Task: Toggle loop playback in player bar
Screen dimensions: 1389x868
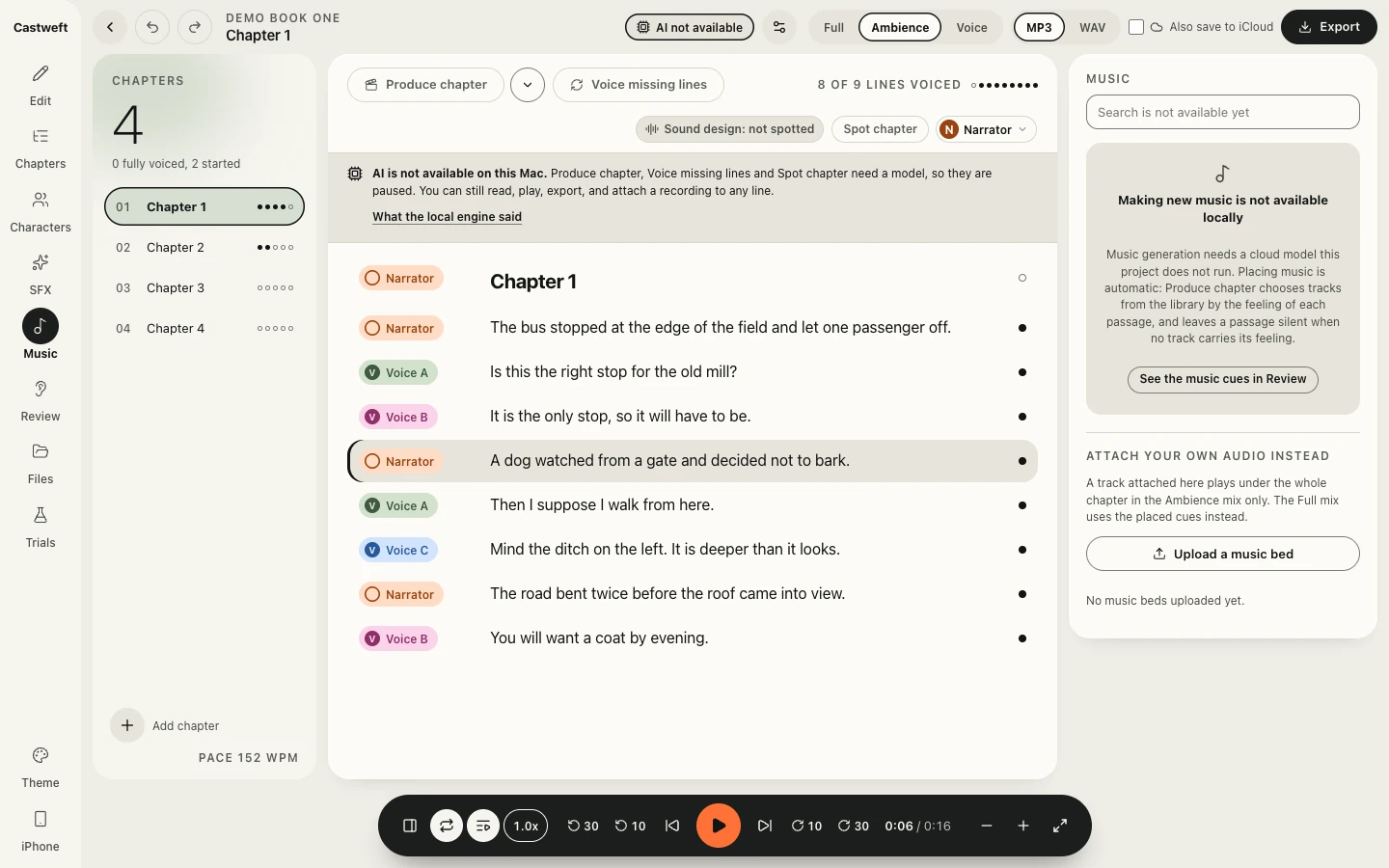Action: (x=447, y=826)
